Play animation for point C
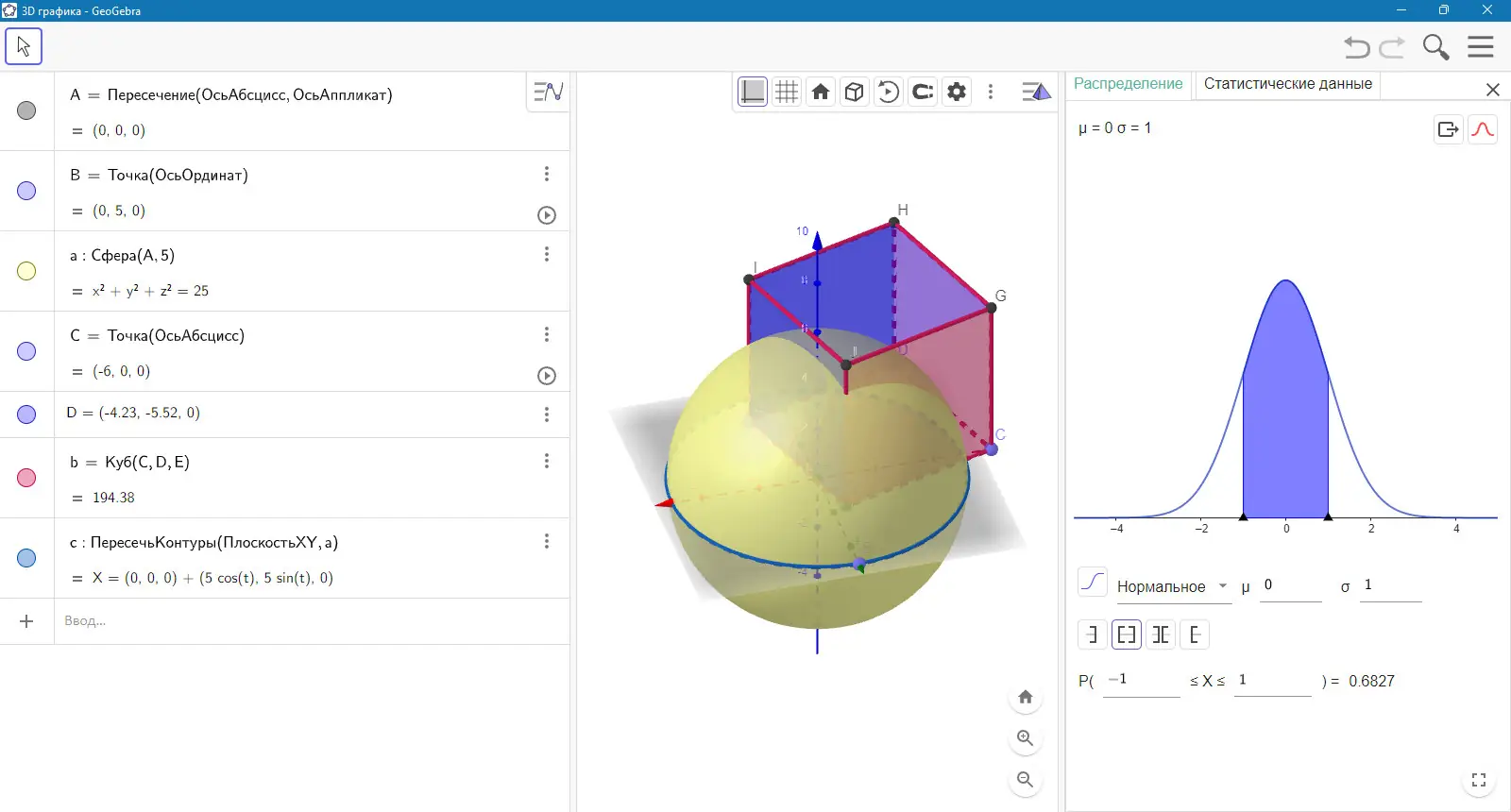The image size is (1511, 812). (547, 376)
